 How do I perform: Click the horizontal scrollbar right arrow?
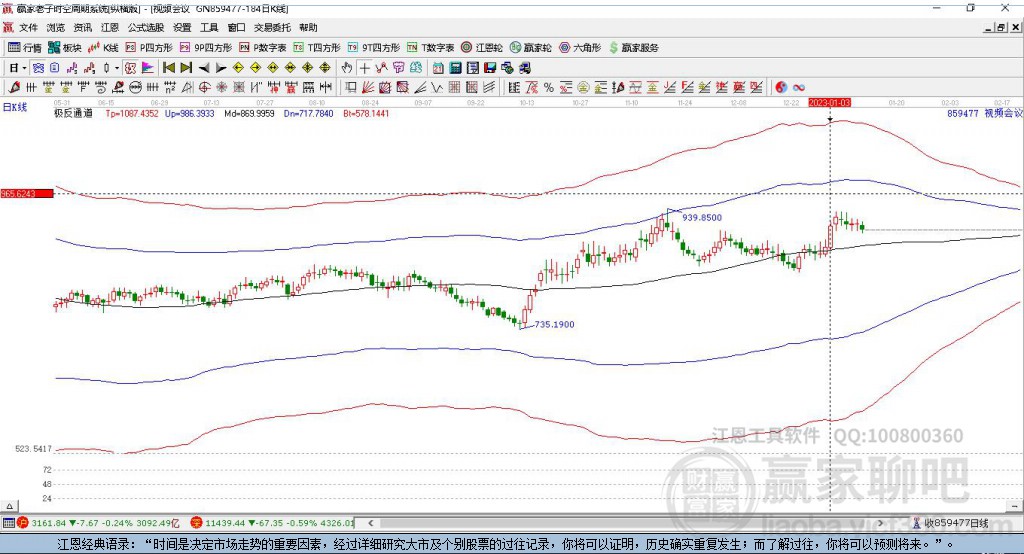(880, 523)
